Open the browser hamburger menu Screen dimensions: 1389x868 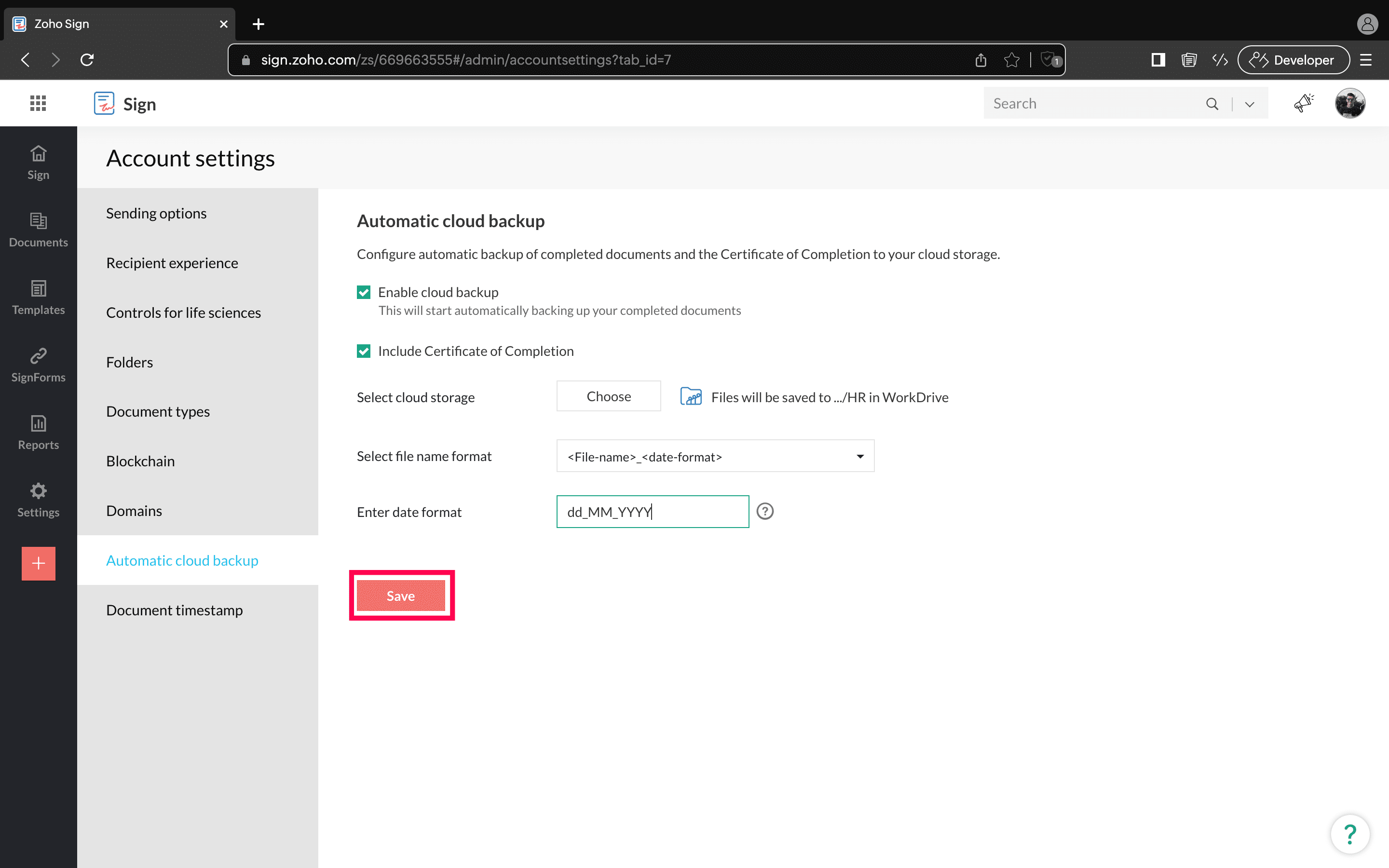point(1365,60)
